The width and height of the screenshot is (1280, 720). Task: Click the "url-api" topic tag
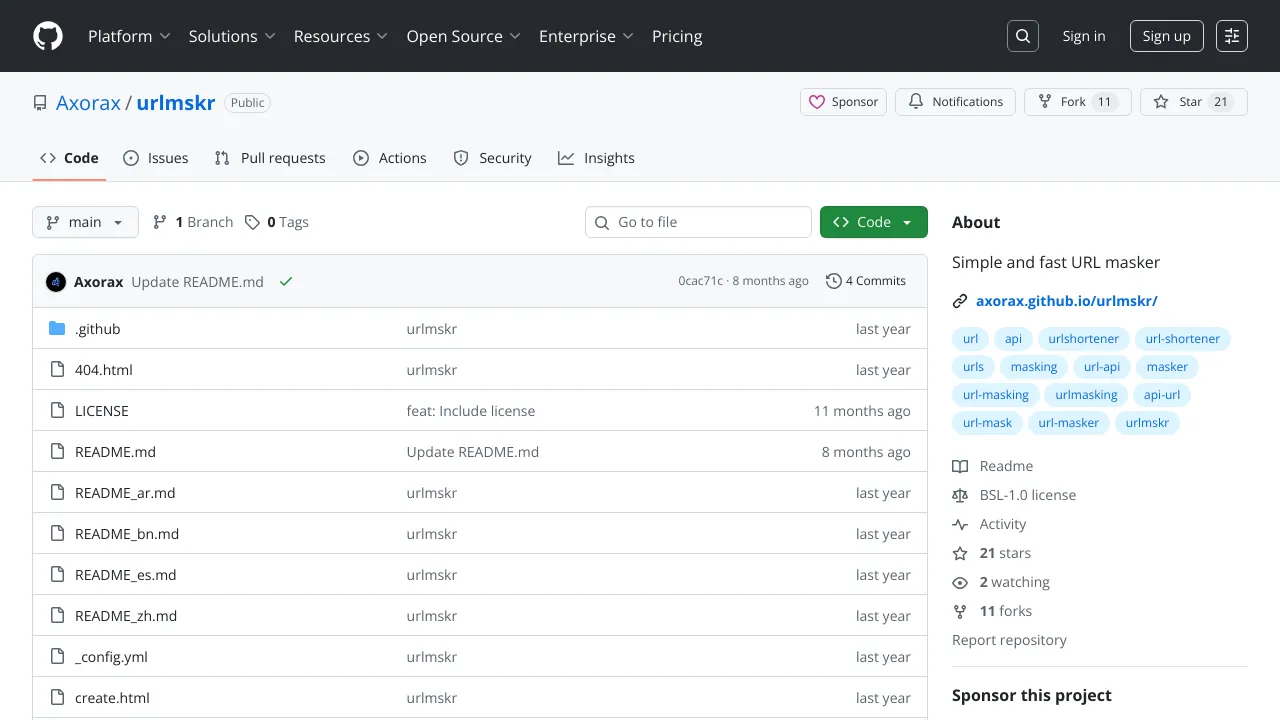point(1102,367)
